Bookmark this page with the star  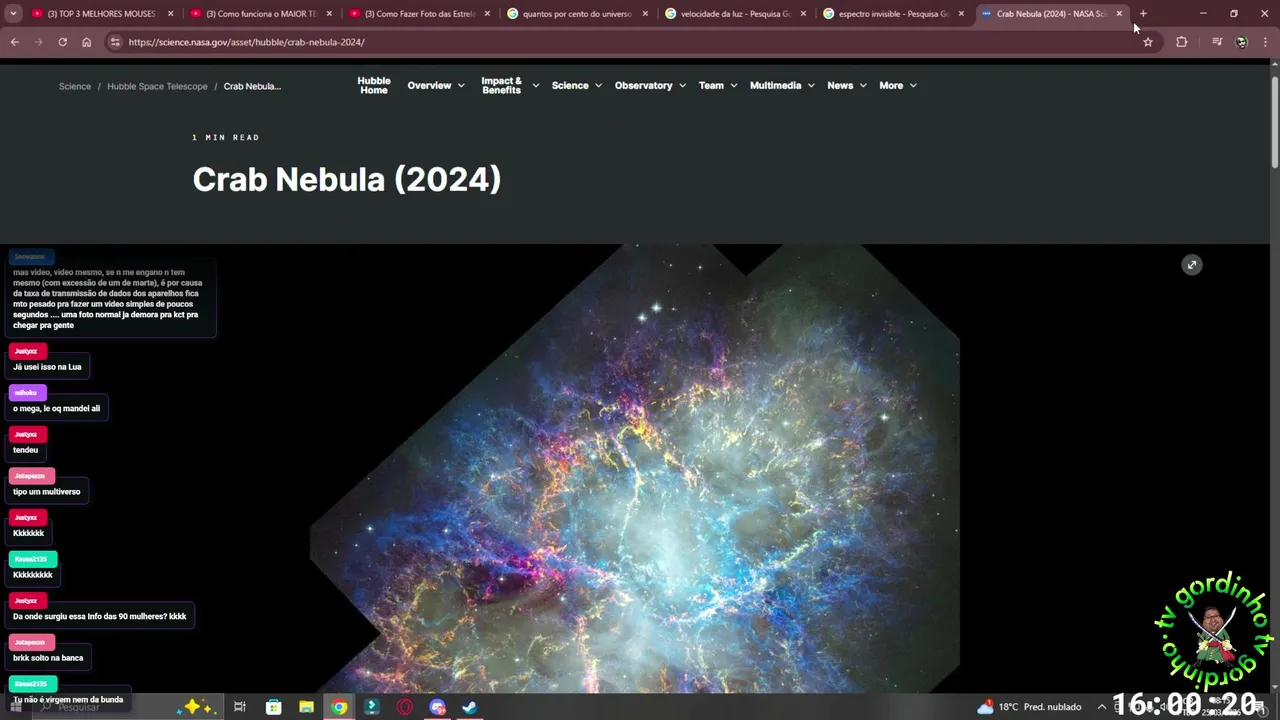[1148, 42]
